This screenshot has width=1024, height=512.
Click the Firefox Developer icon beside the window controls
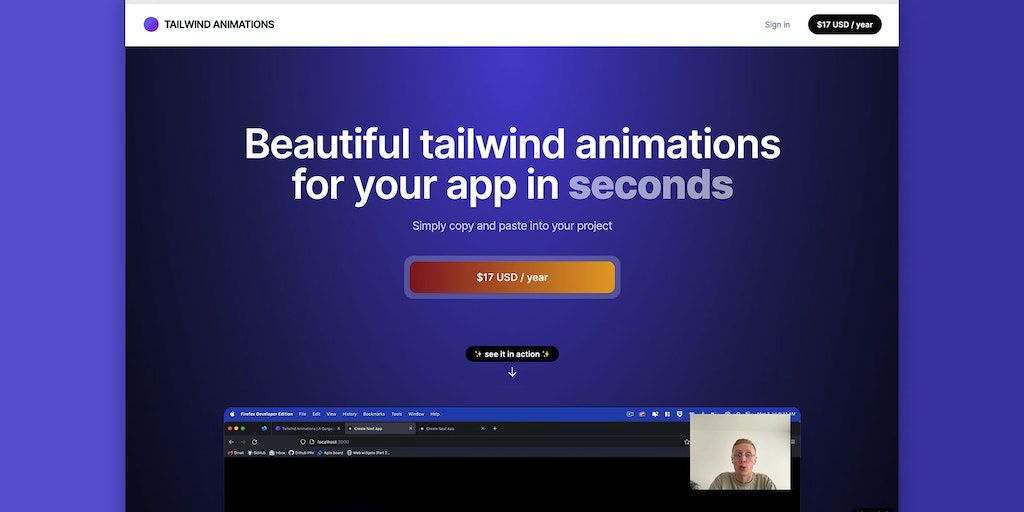click(264, 428)
